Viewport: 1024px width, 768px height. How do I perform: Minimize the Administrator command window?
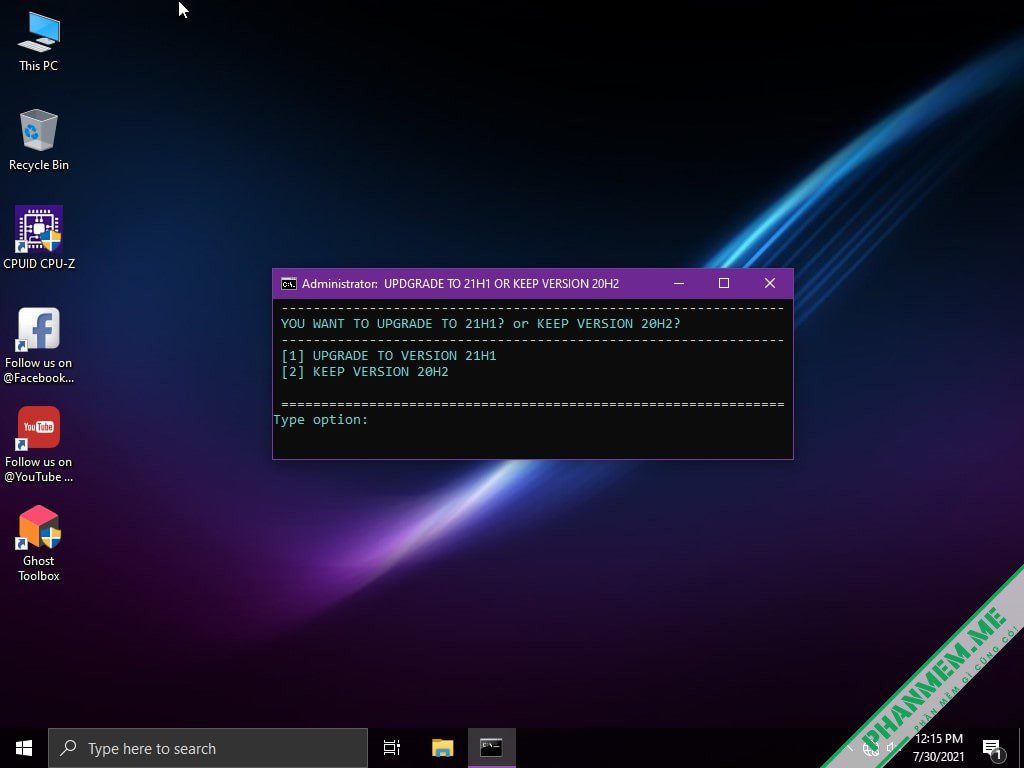click(679, 283)
